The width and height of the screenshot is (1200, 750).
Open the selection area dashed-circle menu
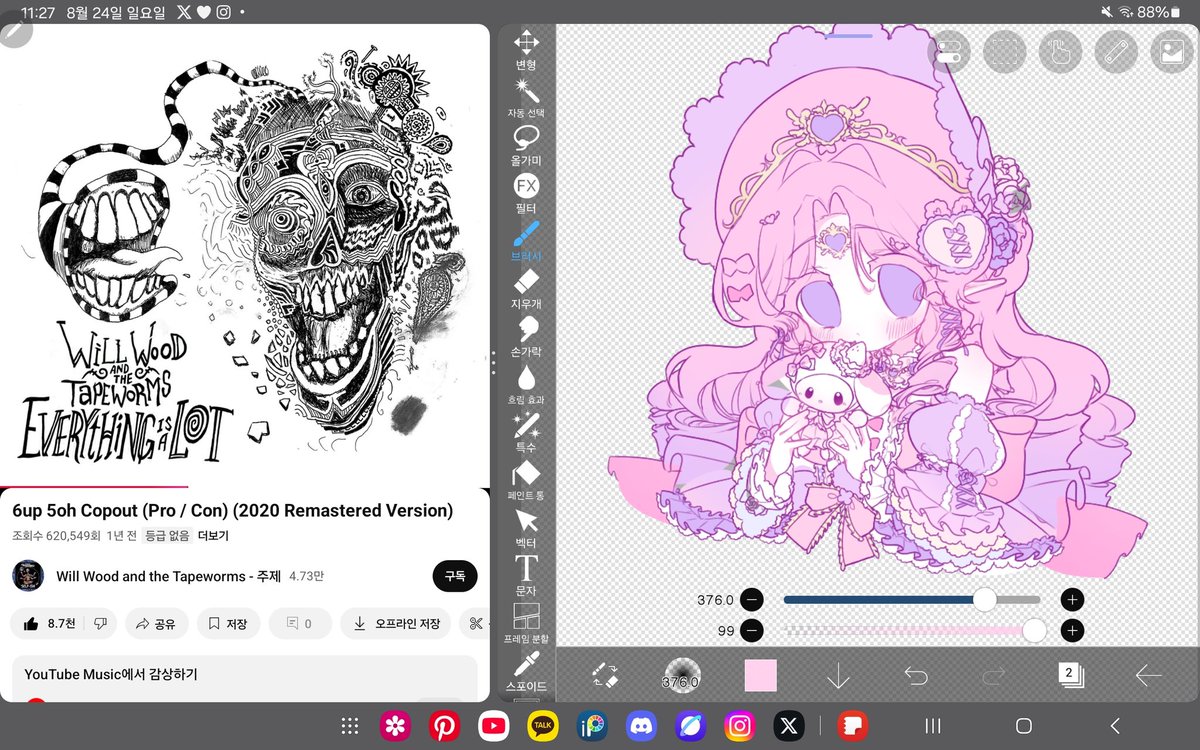(x=1005, y=51)
